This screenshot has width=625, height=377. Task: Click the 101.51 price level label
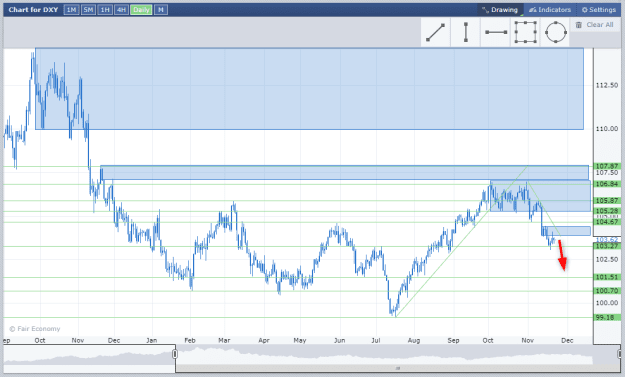(607, 277)
